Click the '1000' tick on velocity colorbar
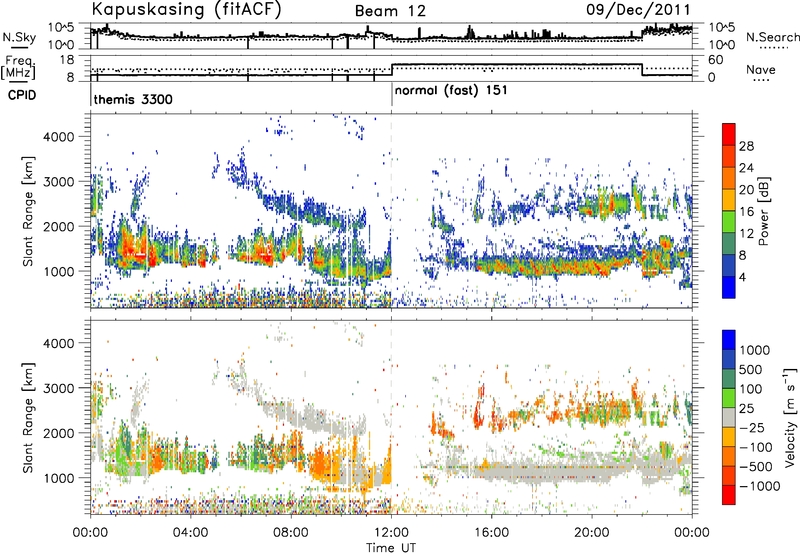The image size is (800, 554). coord(755,350)
